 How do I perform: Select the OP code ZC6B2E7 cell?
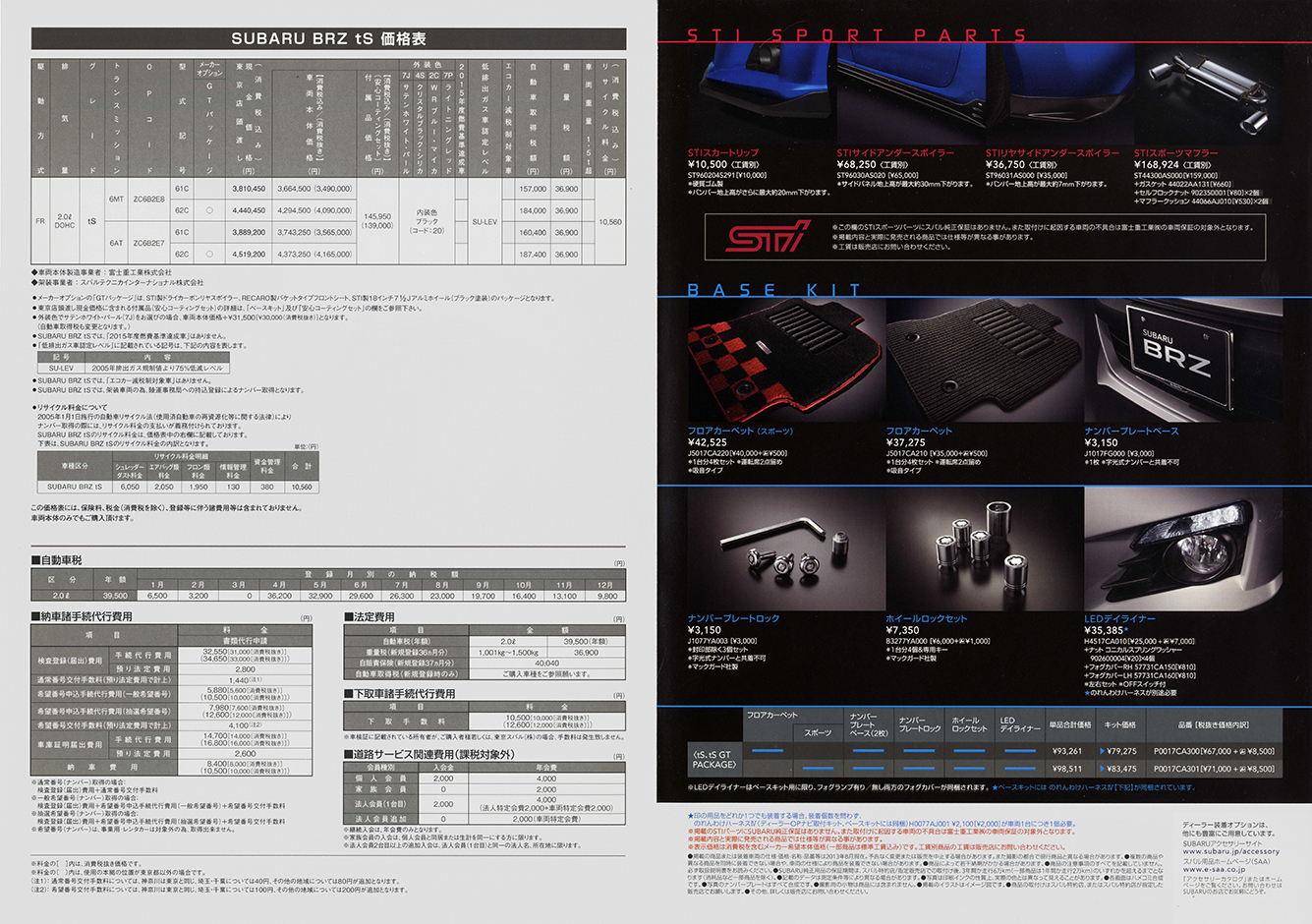[150, 243]
